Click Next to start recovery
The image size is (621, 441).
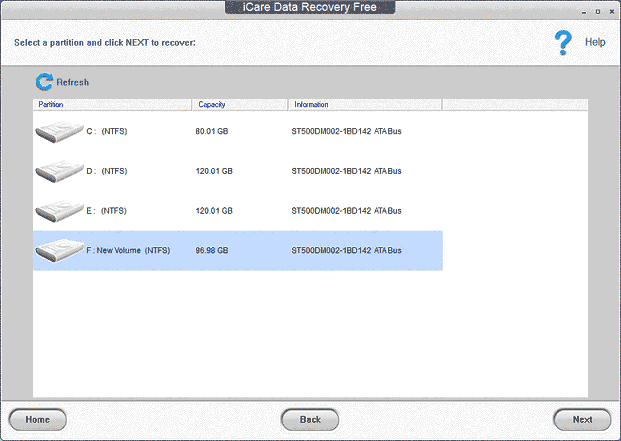[582, 420]
